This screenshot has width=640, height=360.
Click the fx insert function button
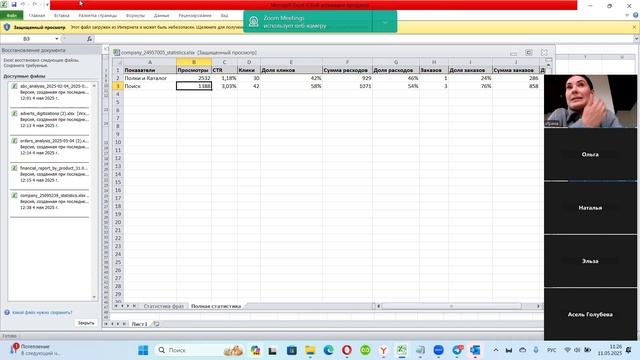click(x=89, y=39)
